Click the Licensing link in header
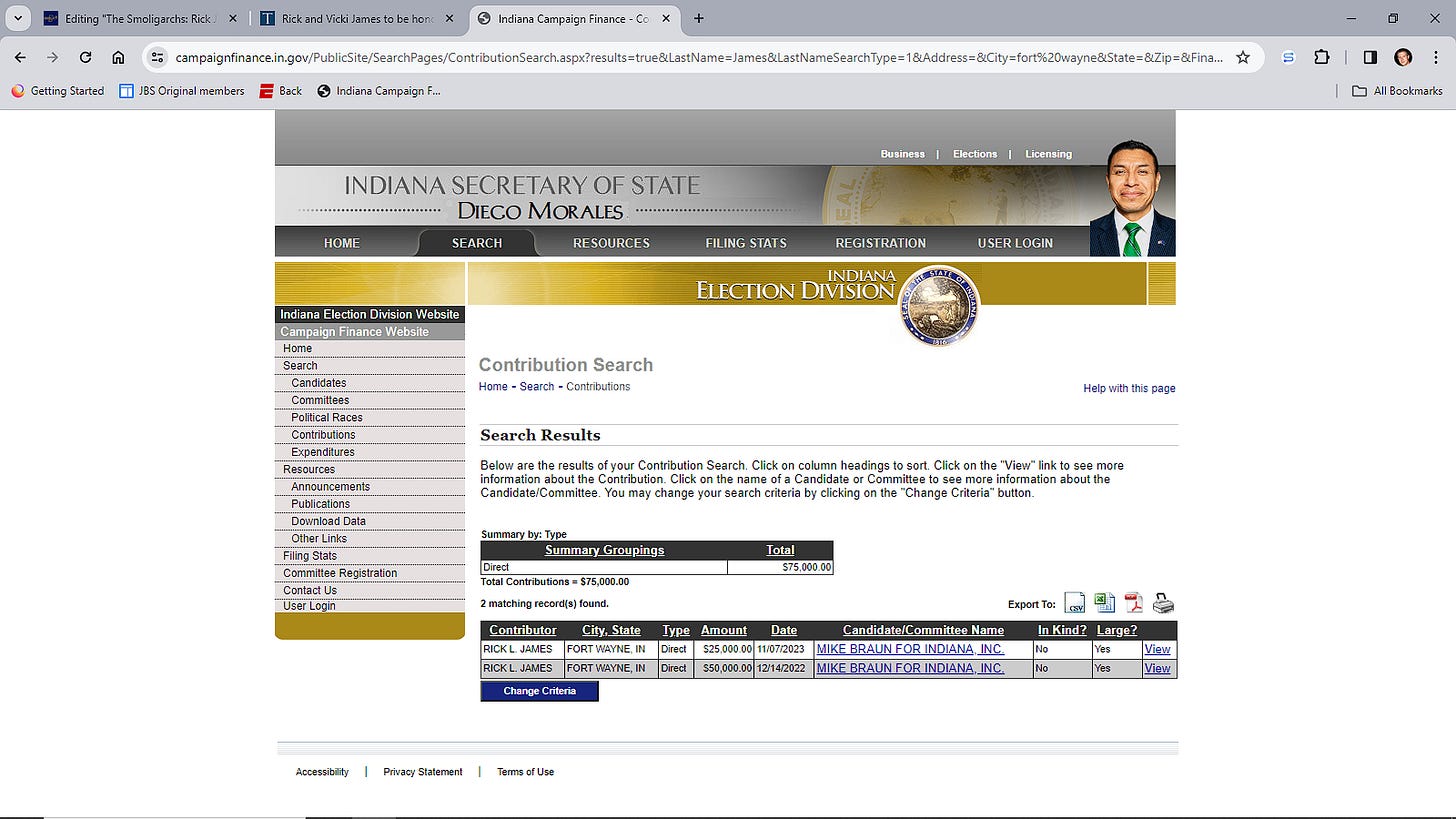The image size is (1456, 819). [1048, 154]
